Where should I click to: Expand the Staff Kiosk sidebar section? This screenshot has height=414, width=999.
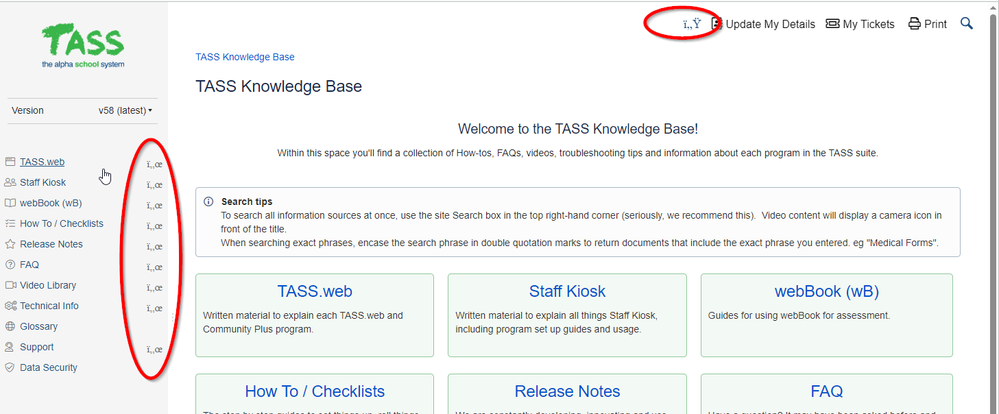pyautogui.click(x=154, y=185)
